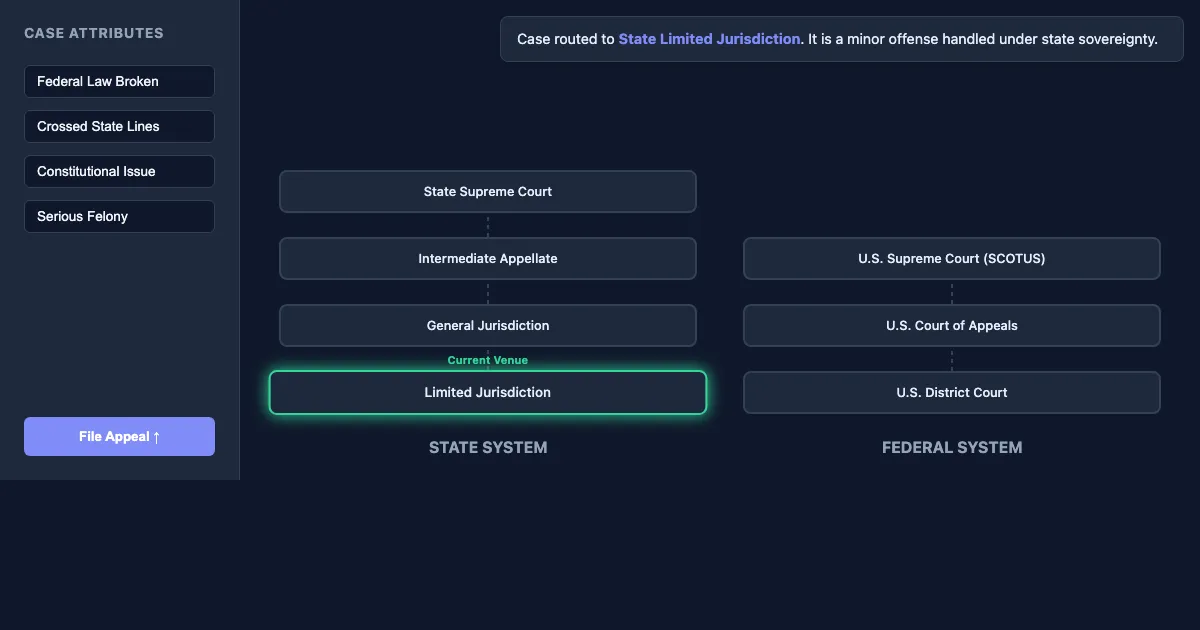Click the File Appeal button

coord(119,436)
